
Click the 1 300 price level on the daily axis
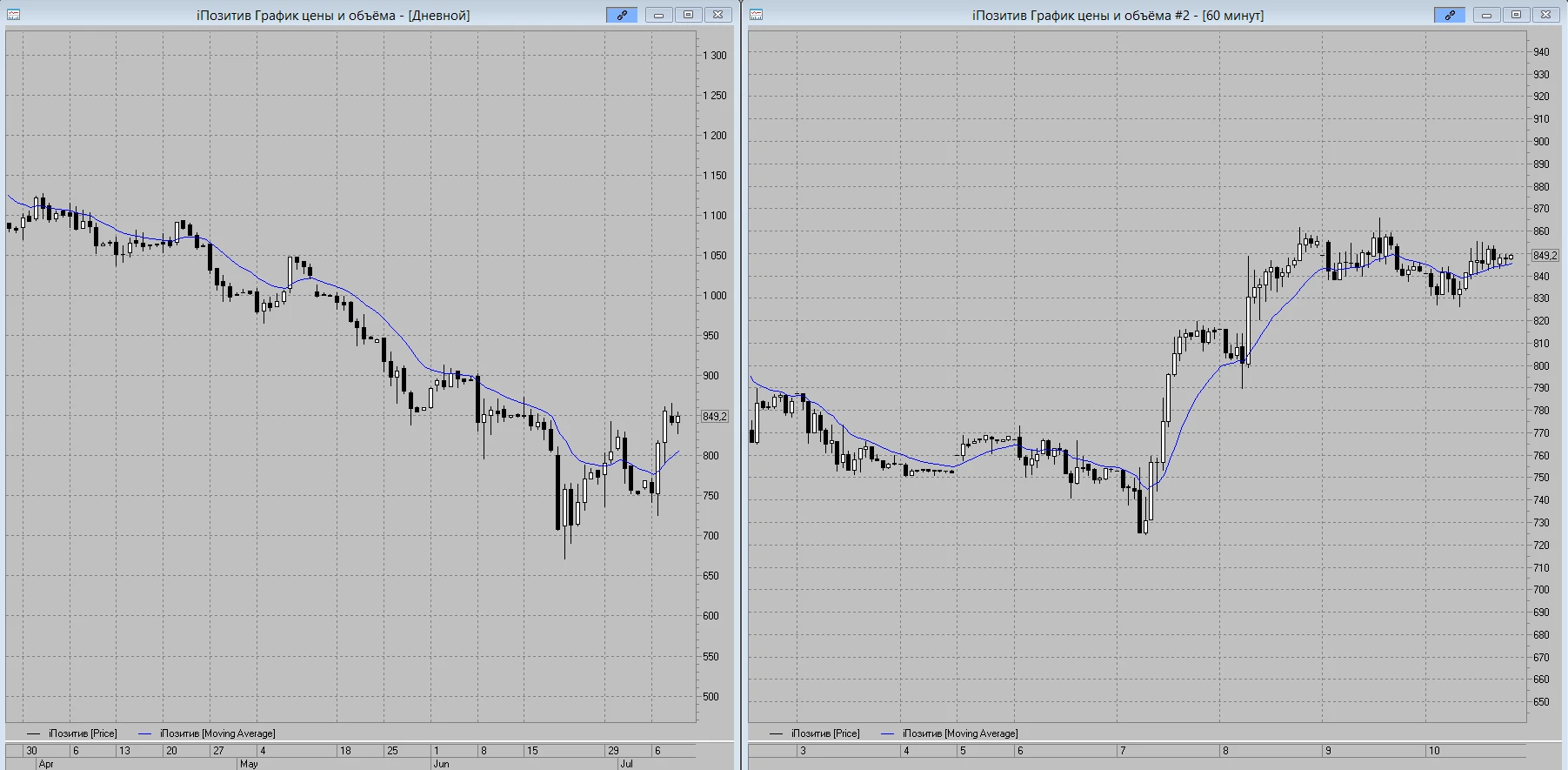point(715,56)
